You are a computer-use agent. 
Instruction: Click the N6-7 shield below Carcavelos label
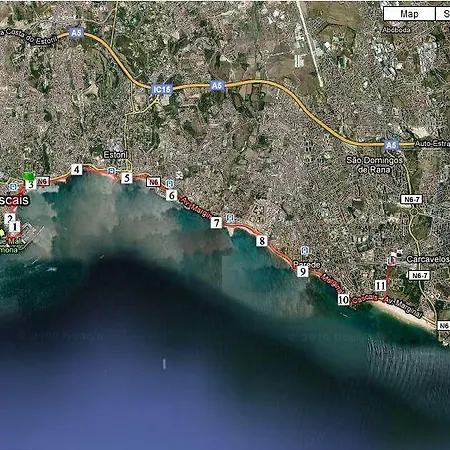[419, 275]
